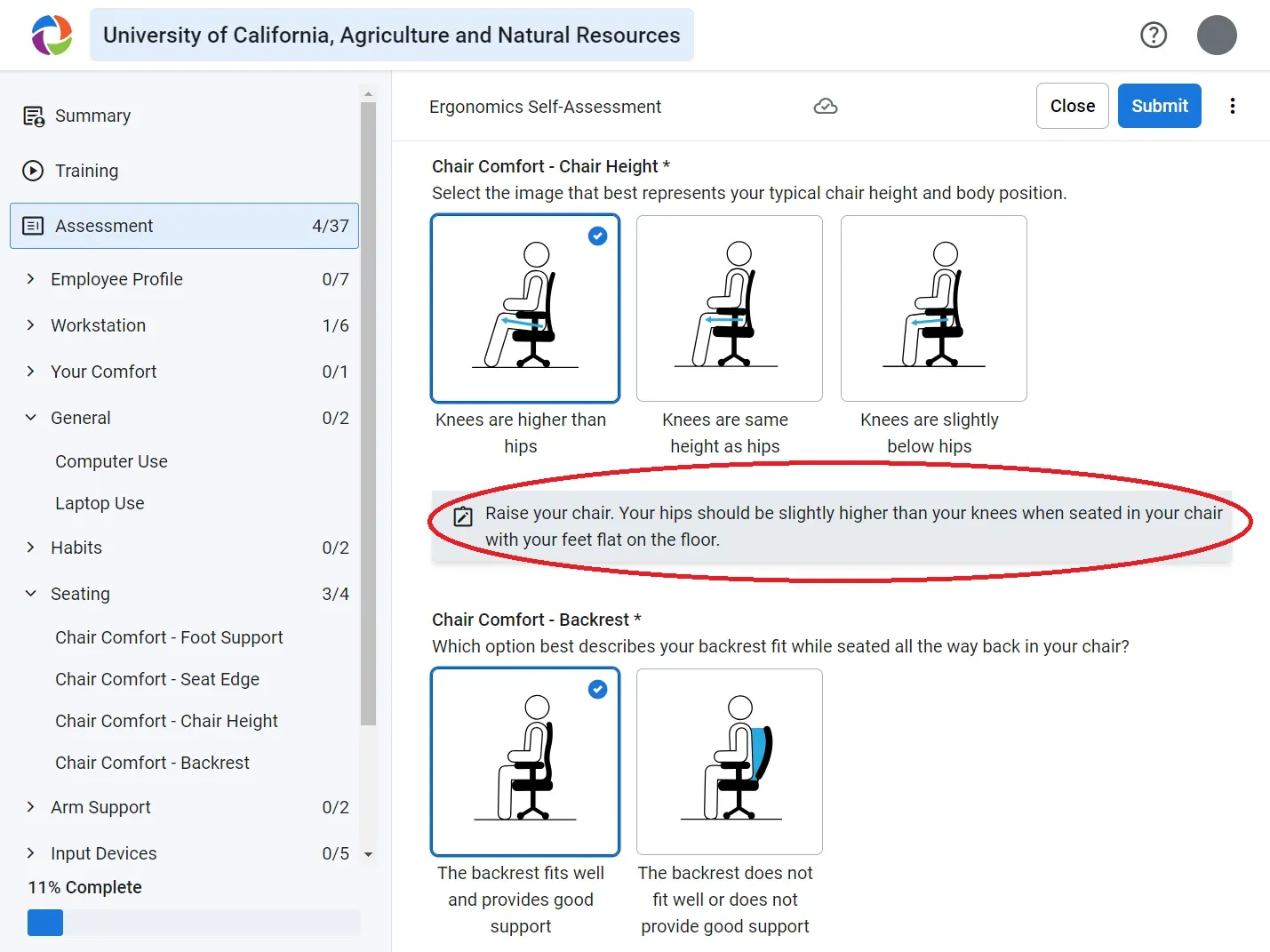Select 'Knees are same height as hips' image
1270x952 pixels.
729,308
